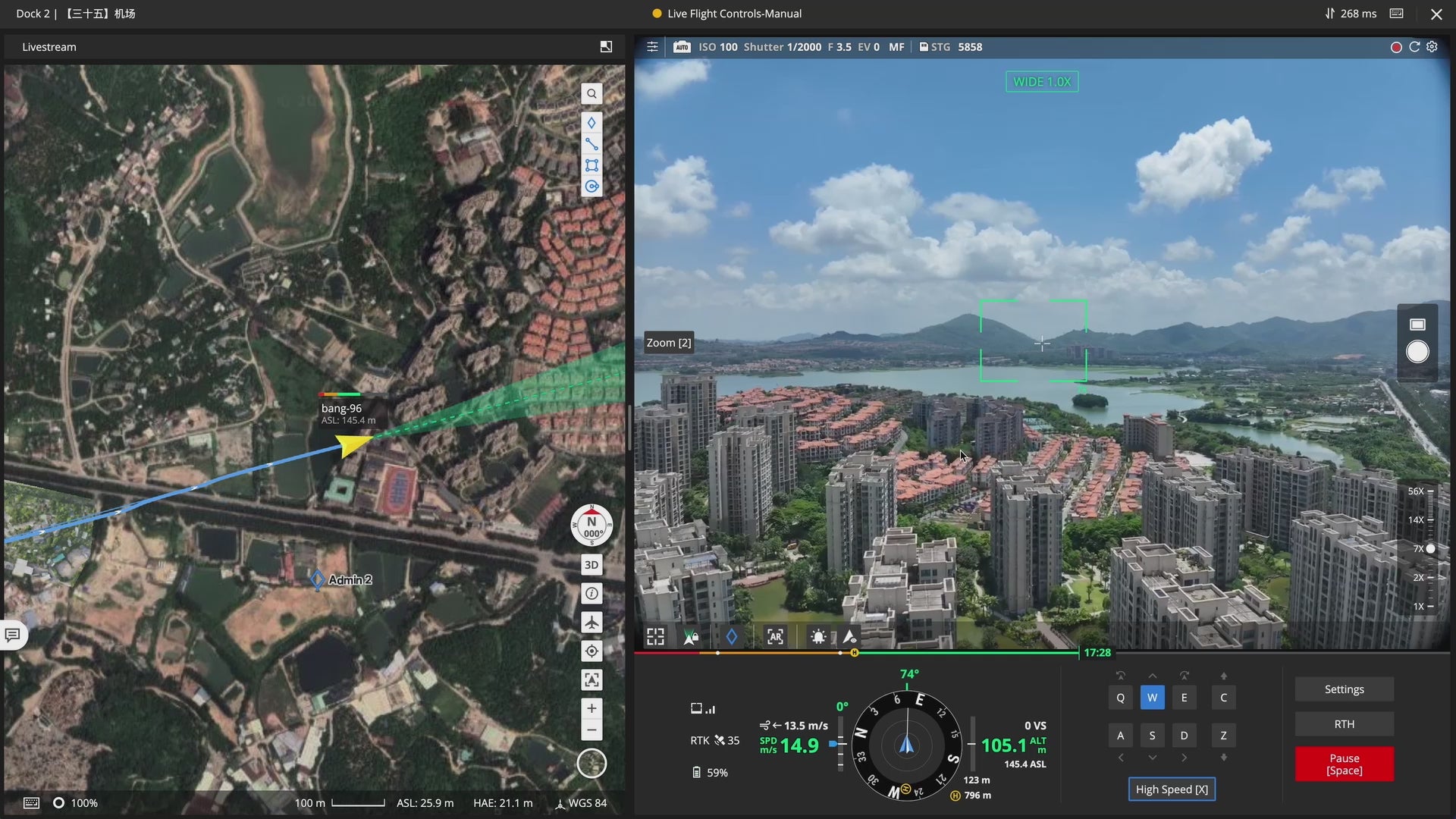Open camera parameter menu icon
The image size is (1456, 819).
[652, 47]
